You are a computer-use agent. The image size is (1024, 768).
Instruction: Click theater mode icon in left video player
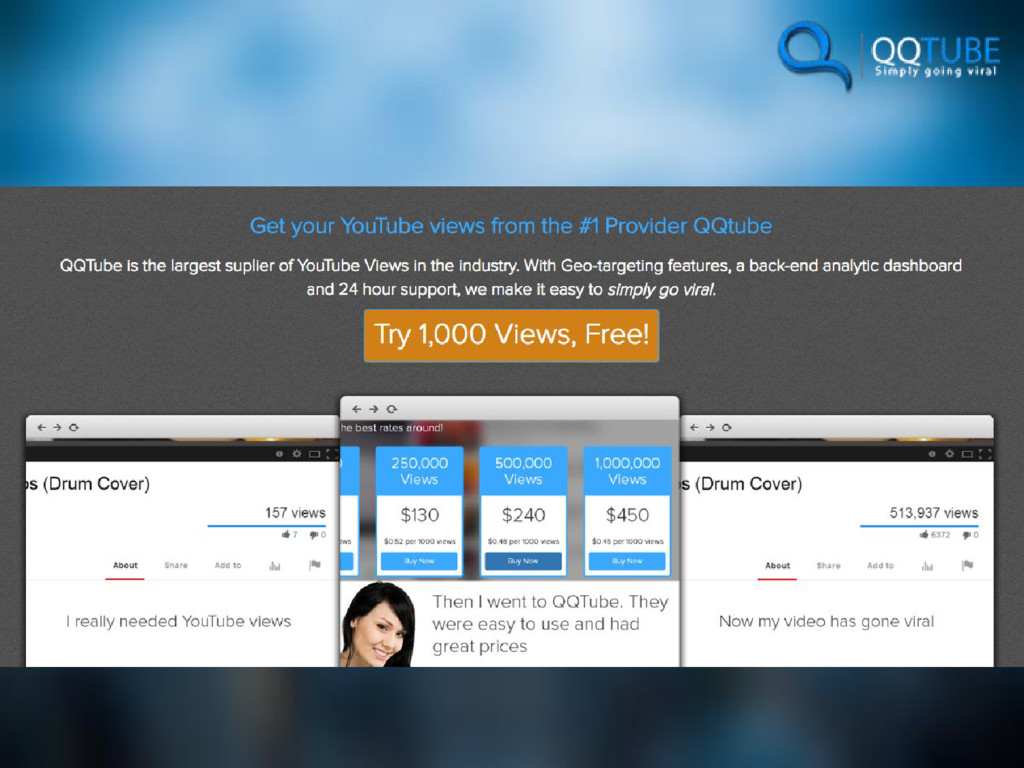[314, 453]
